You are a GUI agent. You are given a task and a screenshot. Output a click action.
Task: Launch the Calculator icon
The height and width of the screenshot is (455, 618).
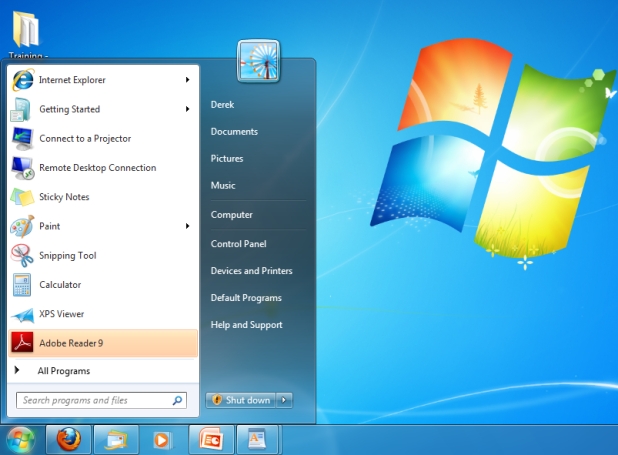(22, 285)
